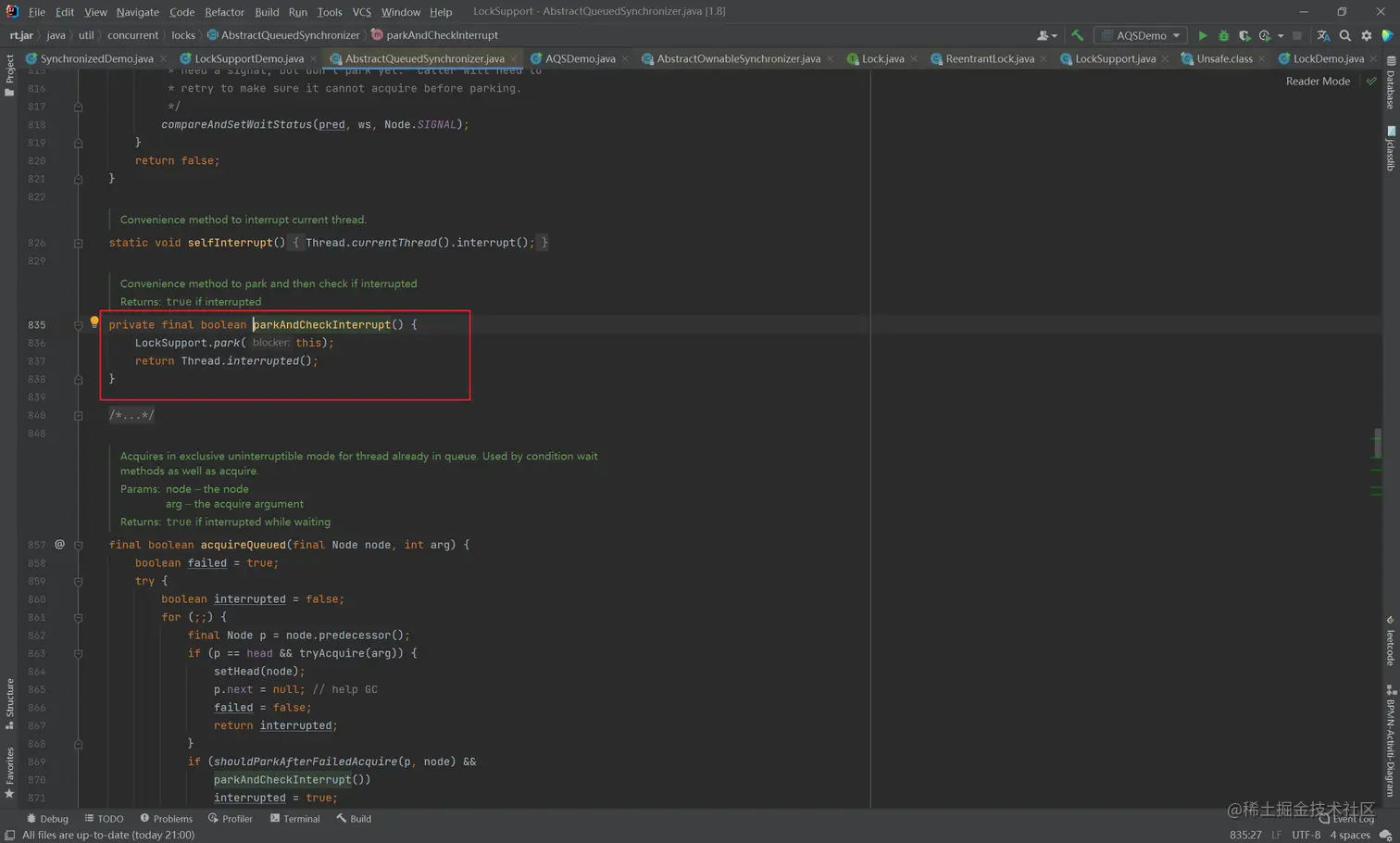The image size is (1400, 843).
Task: Open the Debug tool window button
Action: [x=47, y=819]
